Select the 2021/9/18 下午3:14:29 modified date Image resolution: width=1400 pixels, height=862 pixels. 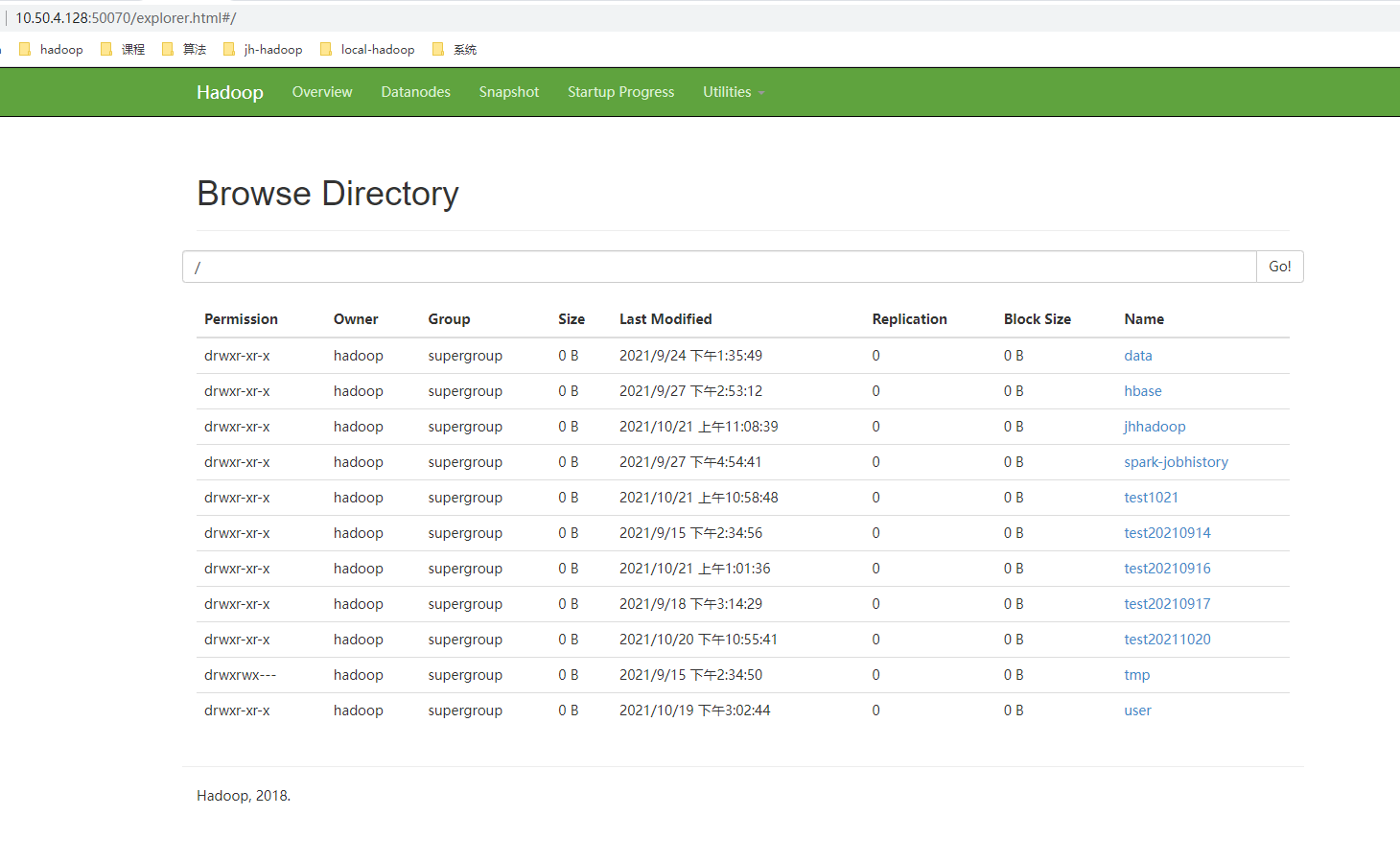pos(690,604)
